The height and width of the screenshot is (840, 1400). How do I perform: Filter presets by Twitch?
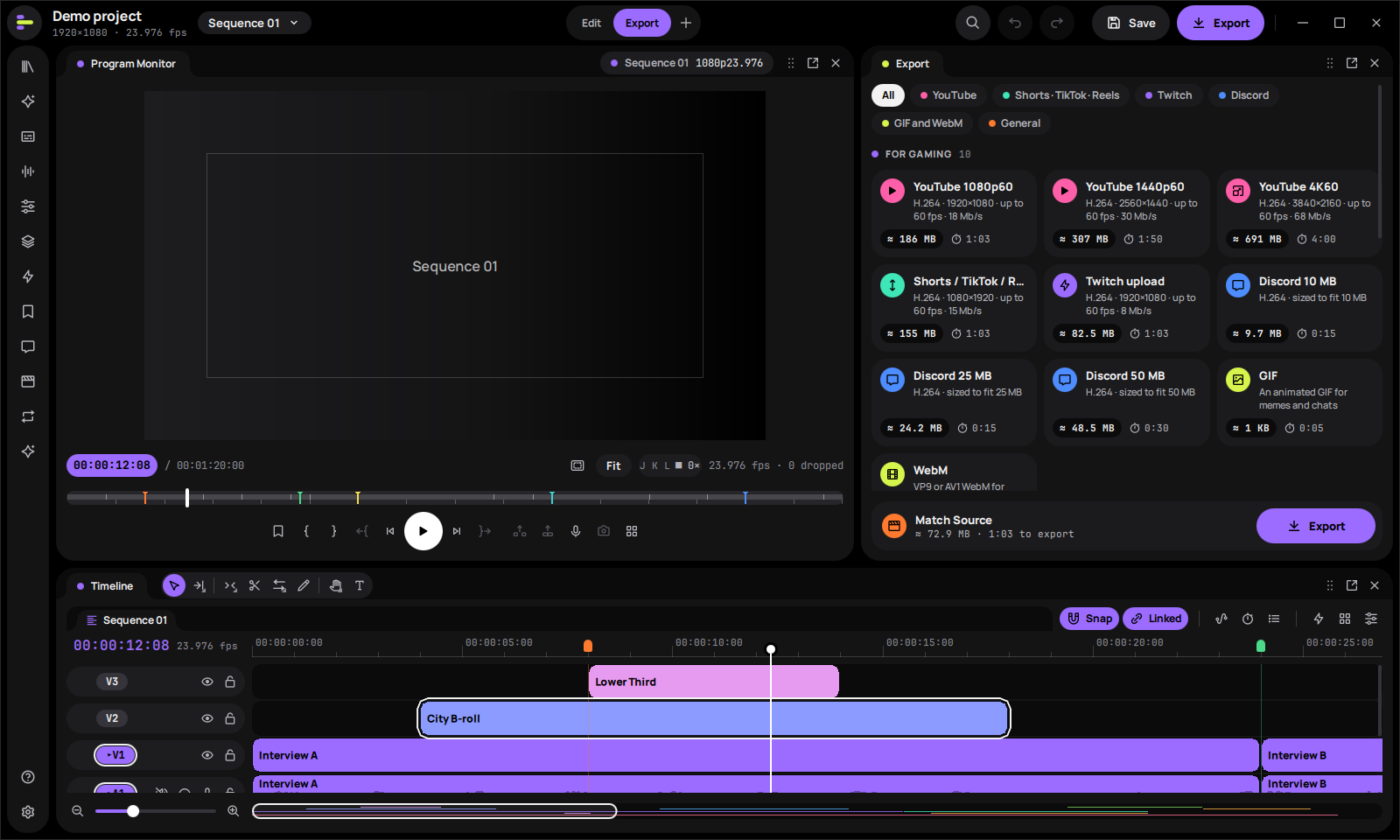click(1169, 95)
